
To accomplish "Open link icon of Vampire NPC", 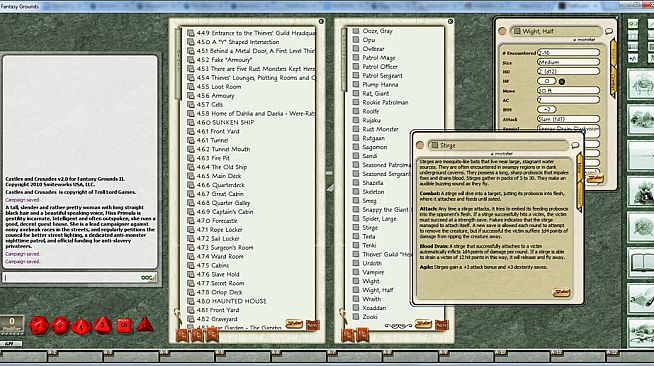I will [356, 272].
